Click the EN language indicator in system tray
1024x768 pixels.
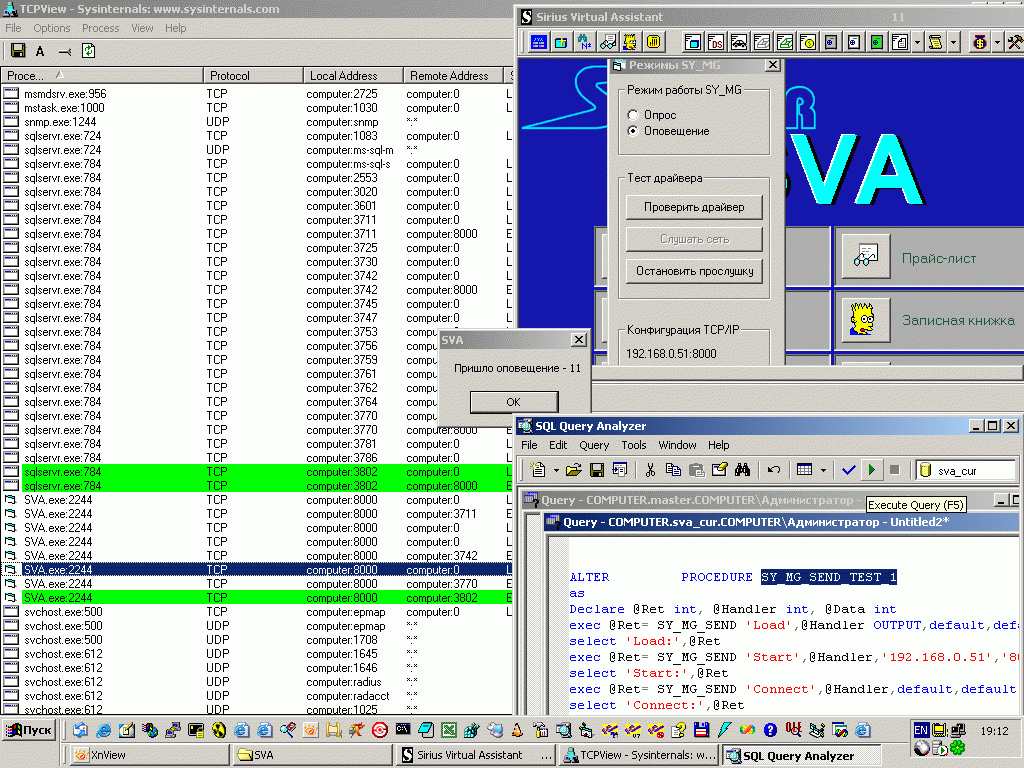921,730
